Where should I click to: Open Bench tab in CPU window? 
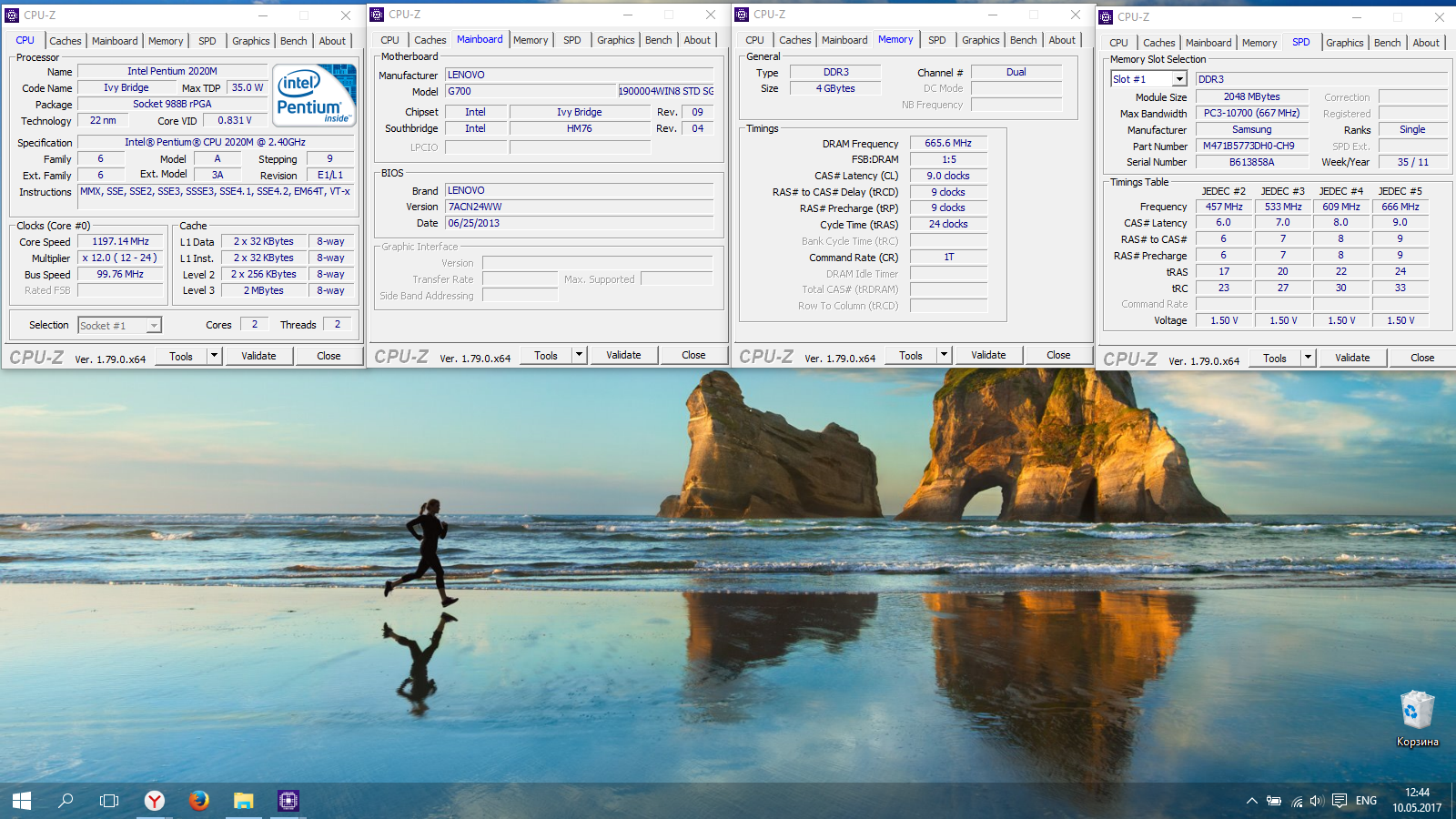point(293,41)
